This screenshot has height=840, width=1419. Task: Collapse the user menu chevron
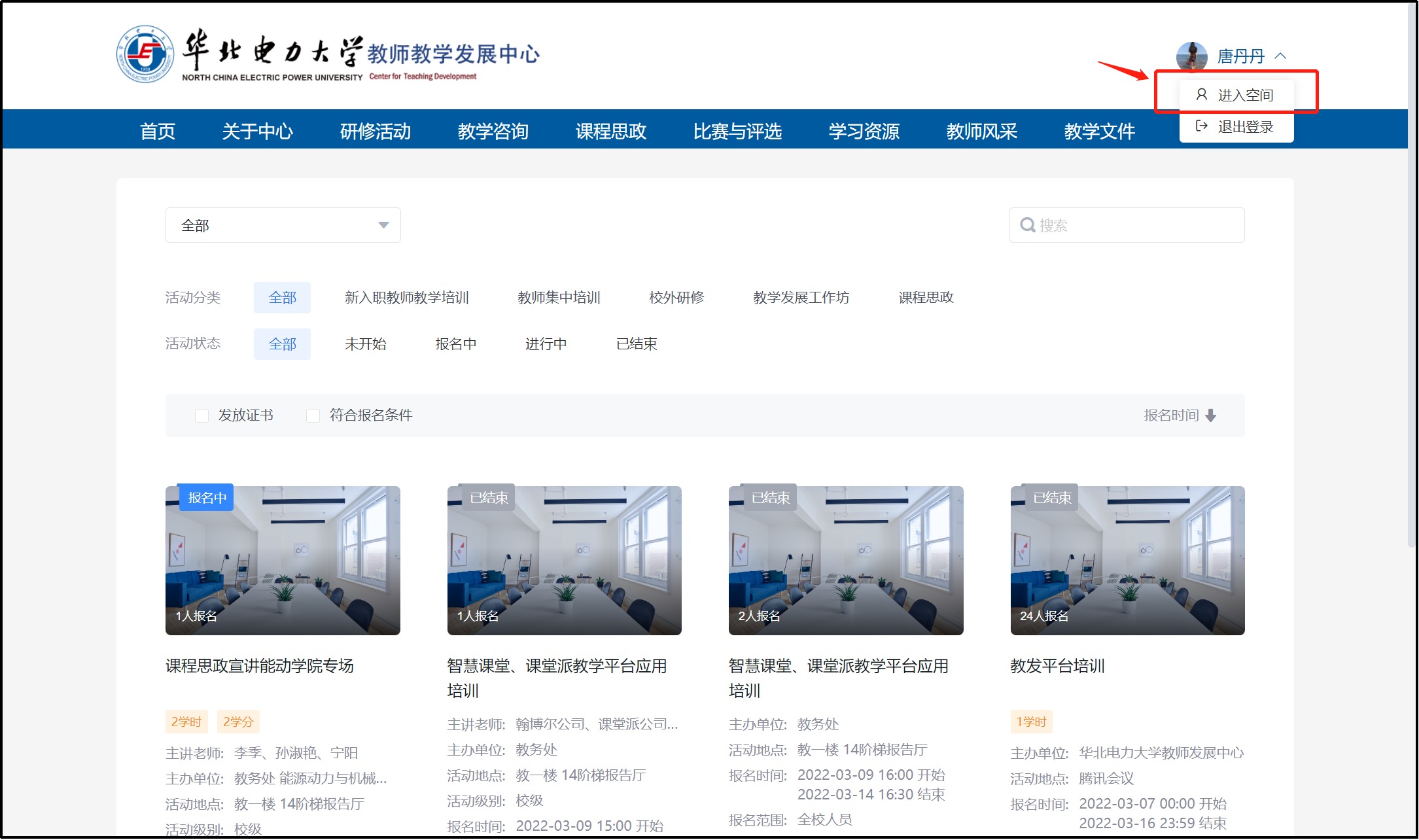(x=1281, y=56)
